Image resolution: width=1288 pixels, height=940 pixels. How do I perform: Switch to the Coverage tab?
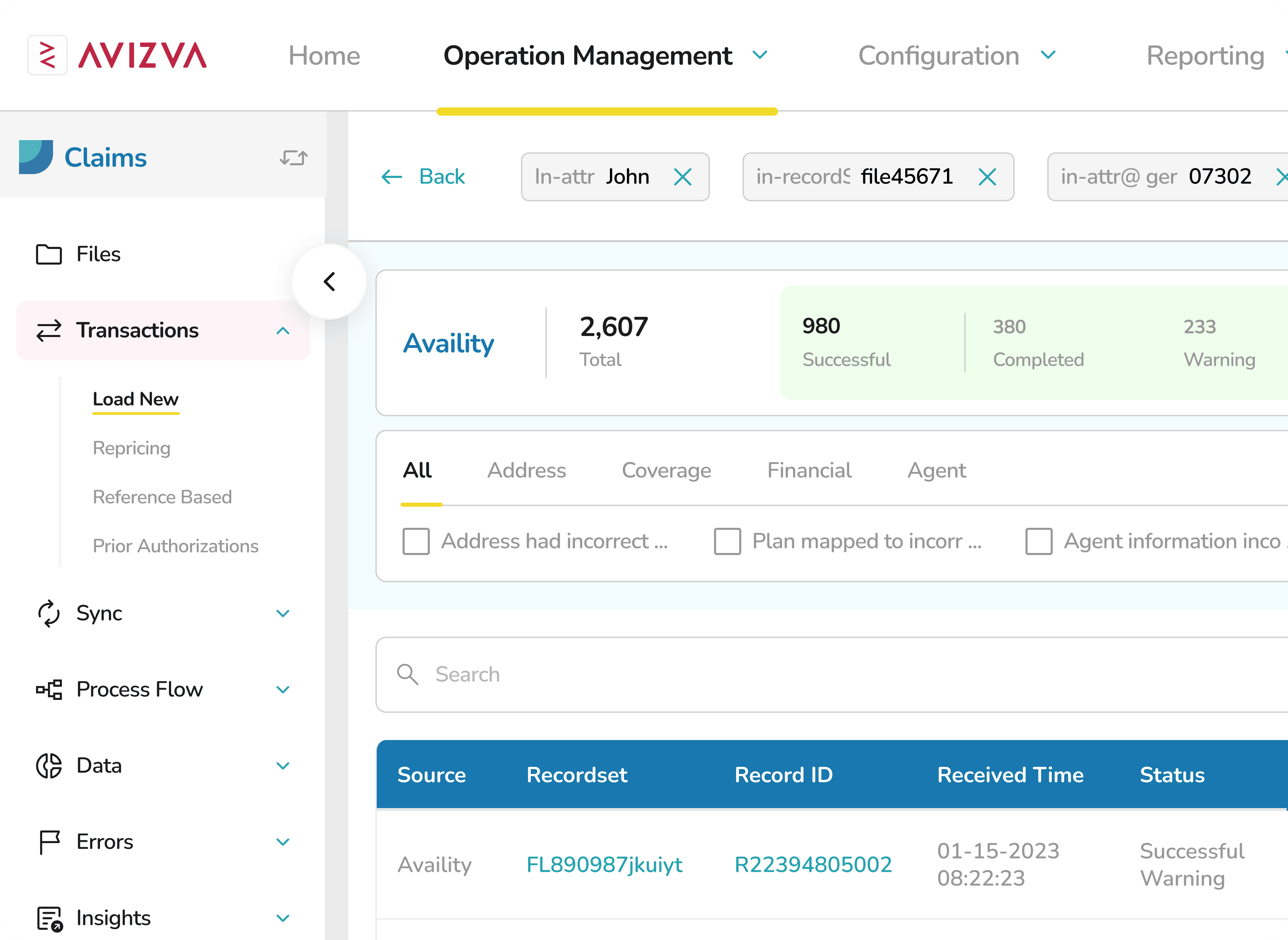click(666, 471)
